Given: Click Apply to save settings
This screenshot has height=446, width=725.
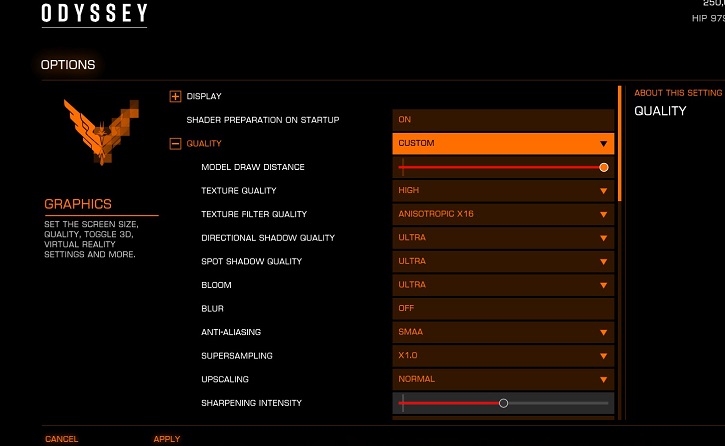Looking at the screenshot, I should (167, 439).
